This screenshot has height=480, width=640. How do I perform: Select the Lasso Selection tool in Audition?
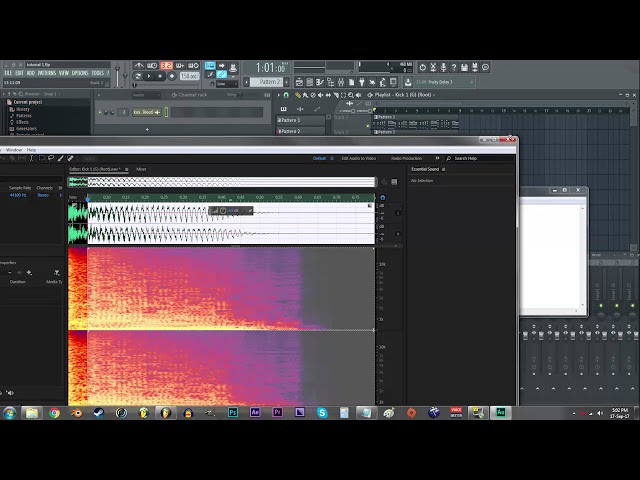coord(51,158)
